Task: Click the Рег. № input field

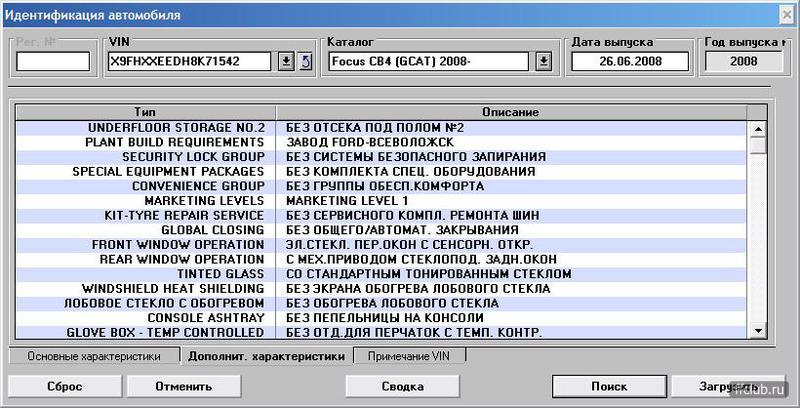Action: (53, 62)
